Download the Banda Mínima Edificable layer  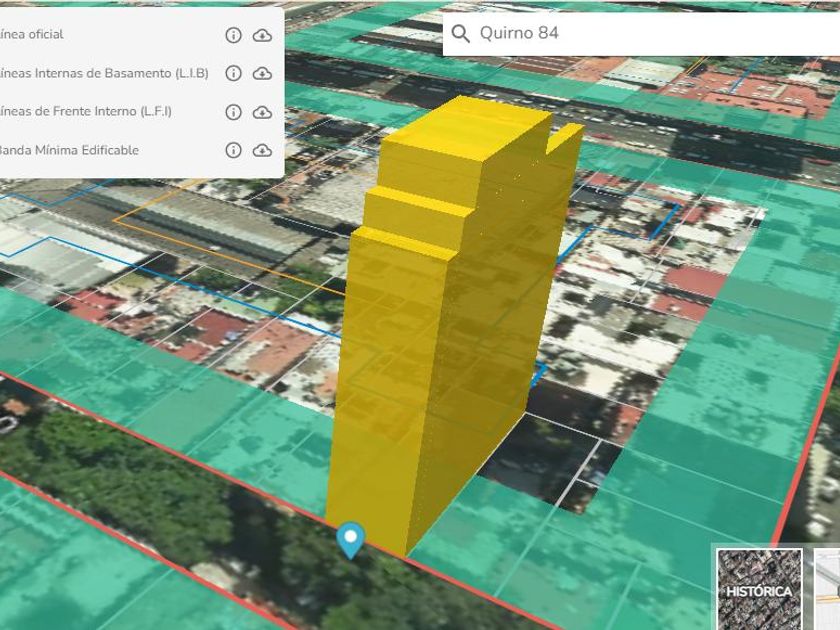click(x=262, y=150)
